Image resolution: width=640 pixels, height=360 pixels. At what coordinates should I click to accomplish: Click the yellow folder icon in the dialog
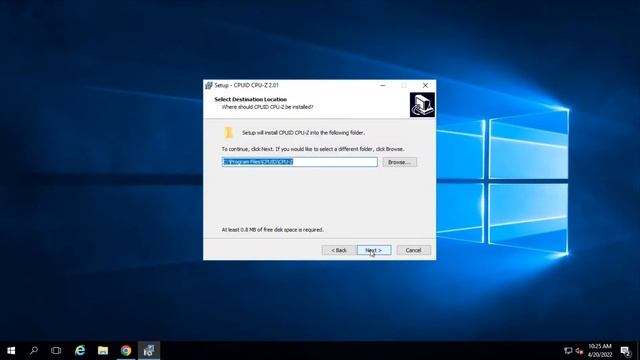tap(229, 133)
